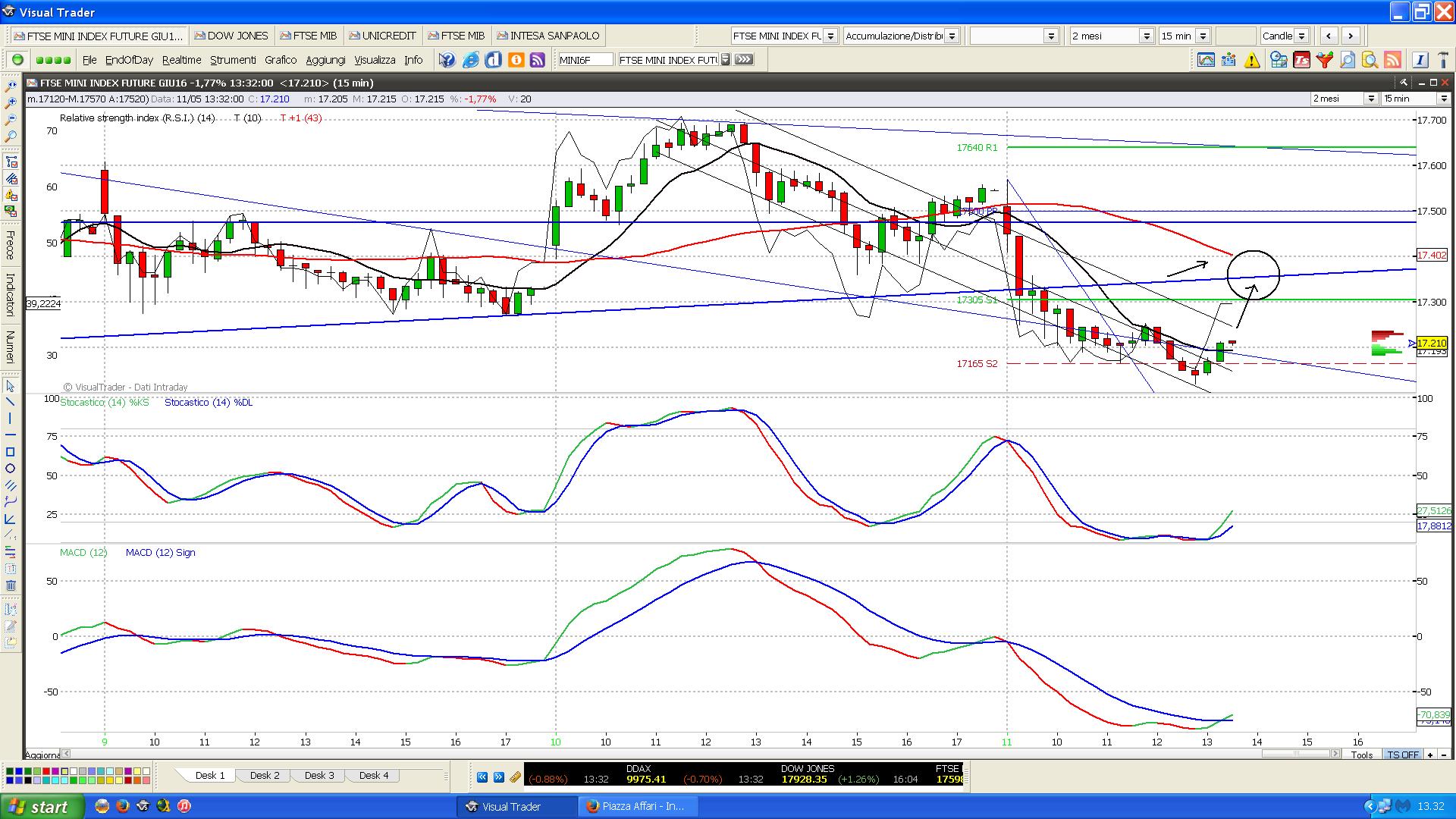Open the chart window icon in right toolbar

pos(1206,60)
